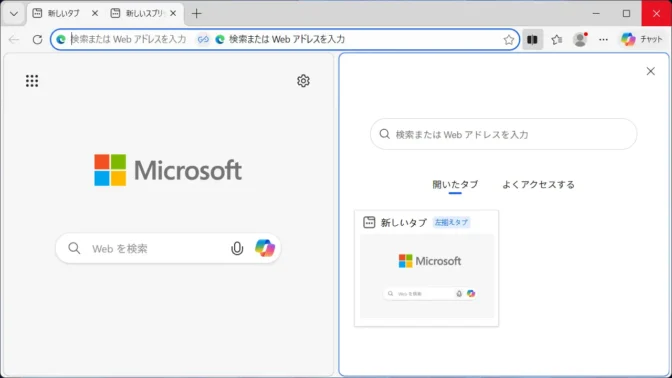Image resolution: width=672 pixels, height=378 pixels.
Task: Open the settings and more ellipsis menu
Action: click(603, 39)
